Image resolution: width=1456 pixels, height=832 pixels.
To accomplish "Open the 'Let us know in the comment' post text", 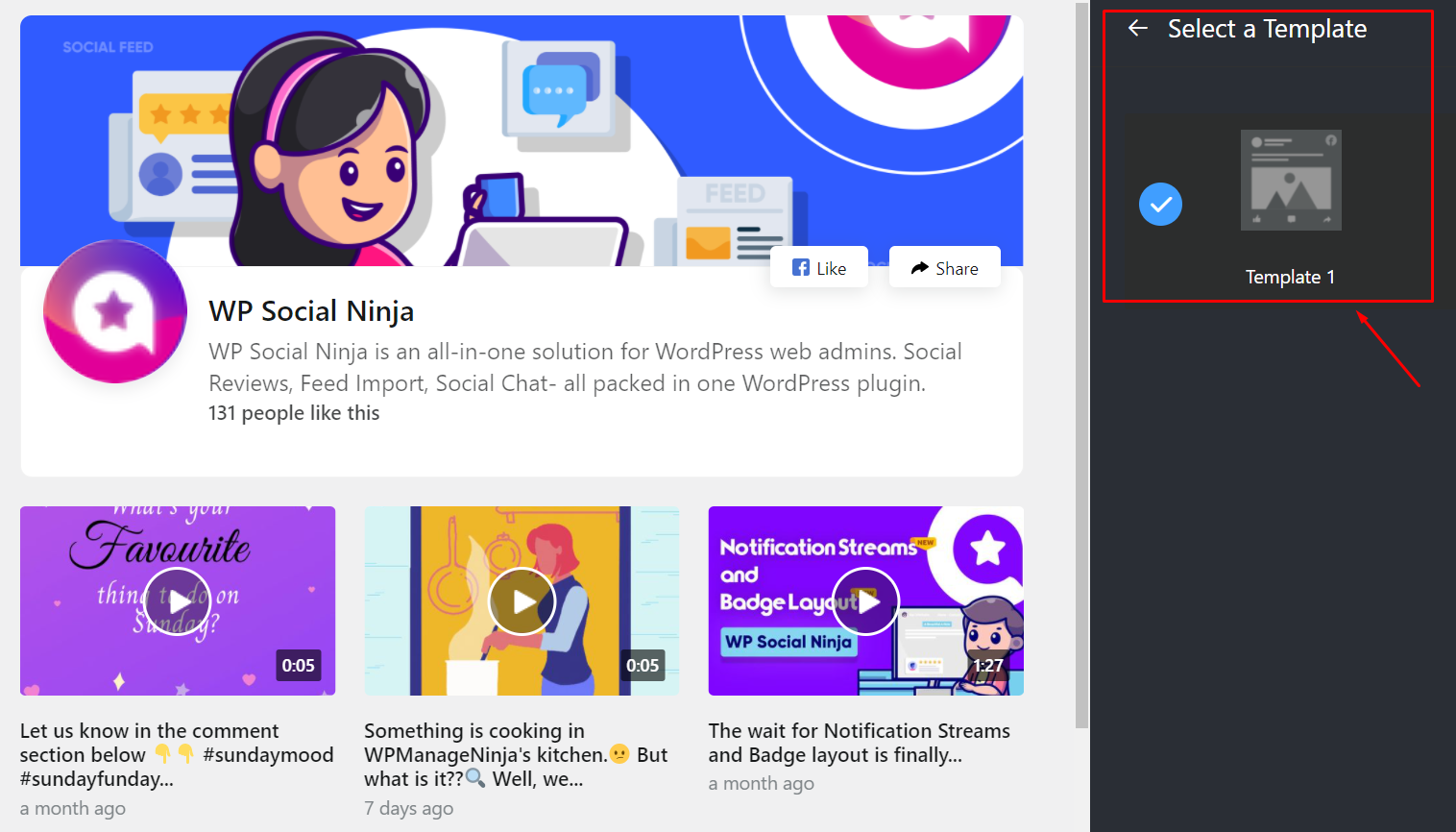I will [177, 755].
